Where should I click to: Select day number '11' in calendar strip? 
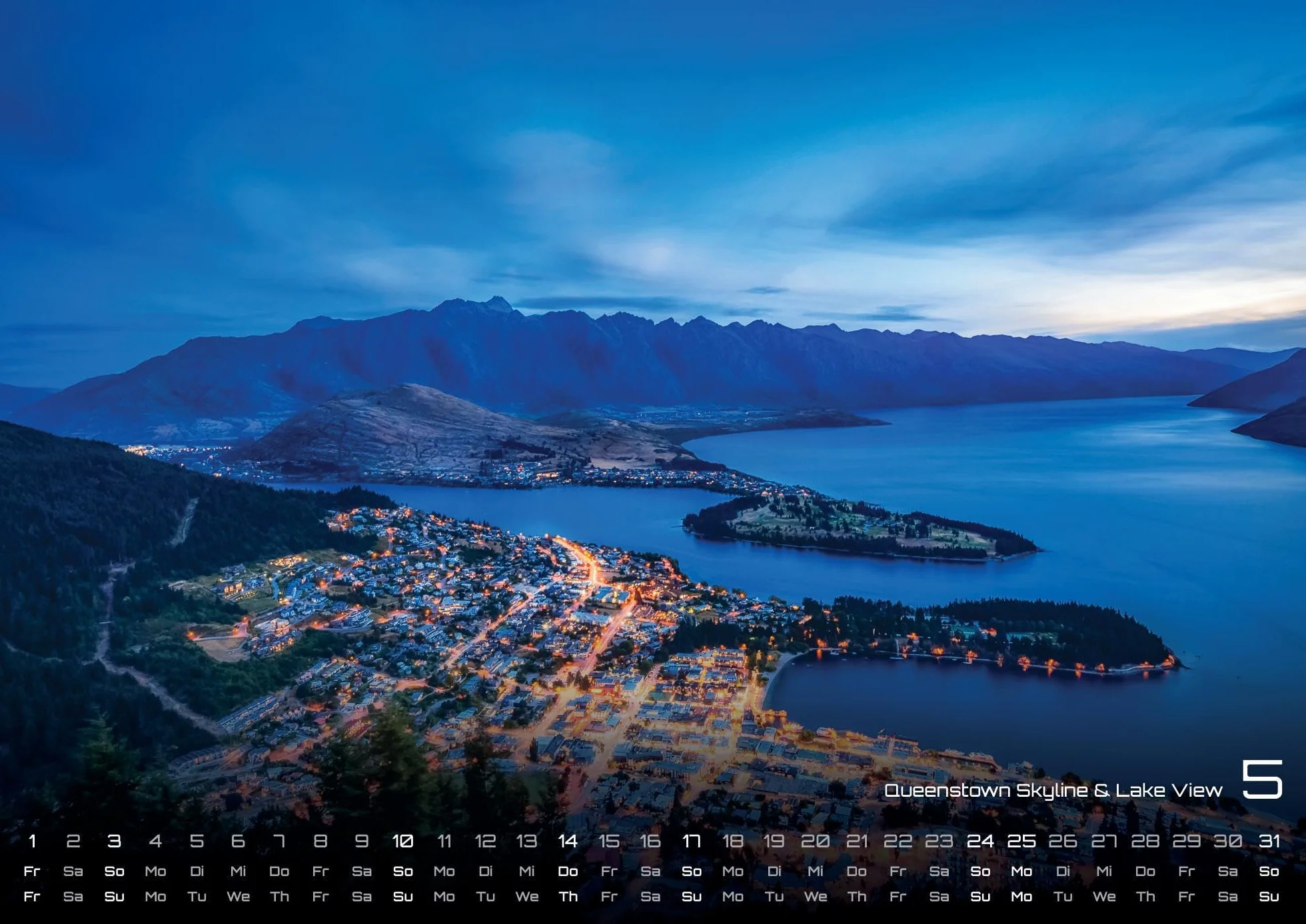[444, 841]
